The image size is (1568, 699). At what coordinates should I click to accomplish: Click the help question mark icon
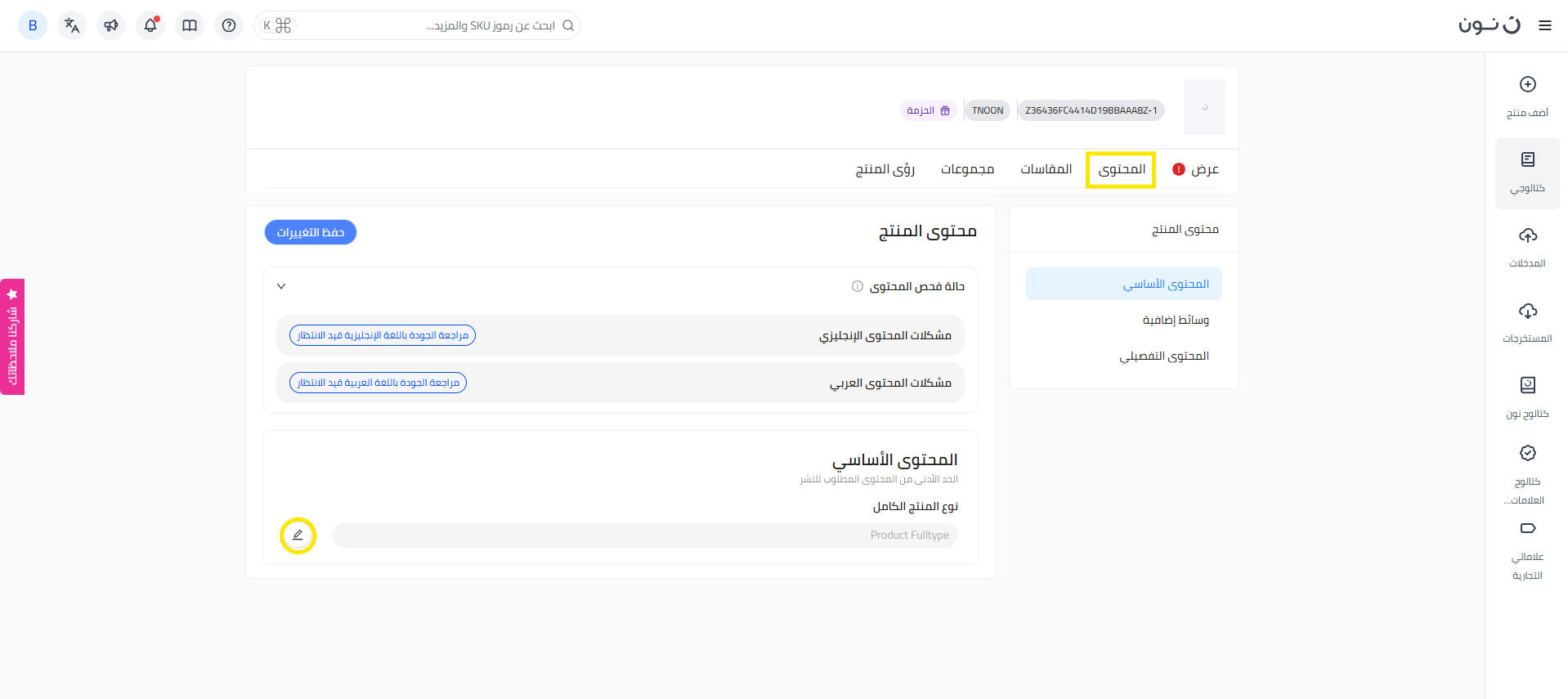pyautogui.click(x=229, y=25)
